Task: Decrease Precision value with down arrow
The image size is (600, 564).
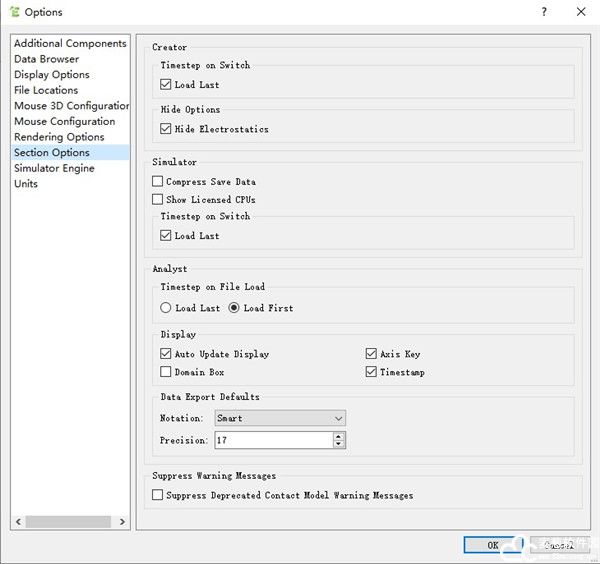Action: [339, 444]
